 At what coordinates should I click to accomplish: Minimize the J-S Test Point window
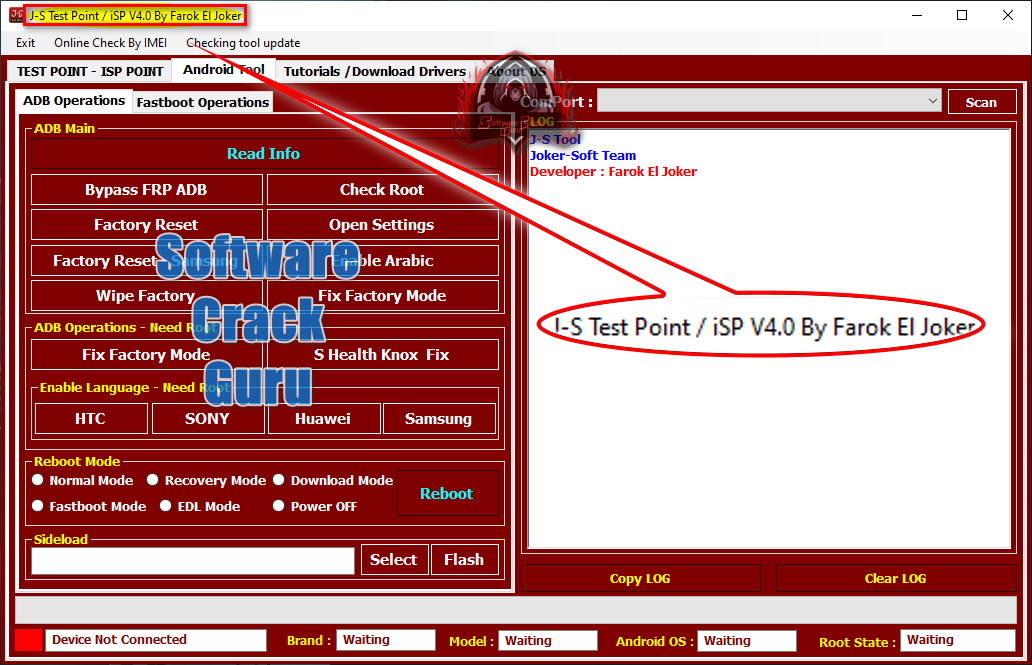[x=917, y=15]
